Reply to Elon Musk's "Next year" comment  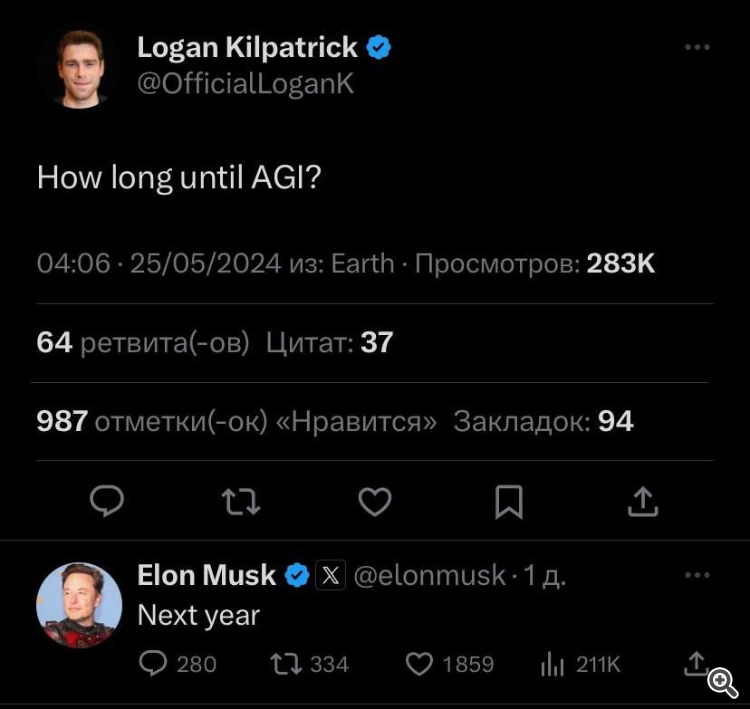[154, 664]
